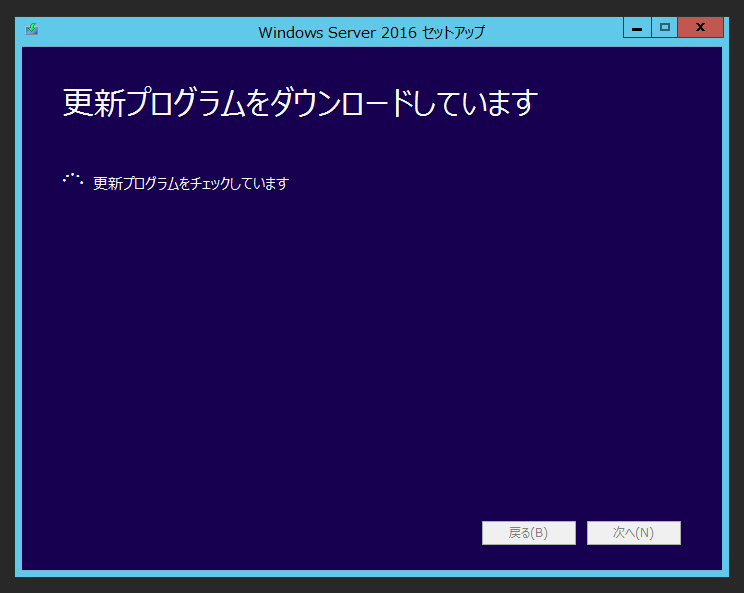
Task: Click the status text 更新プログラムをチェックしています
Action: point(191,183)
